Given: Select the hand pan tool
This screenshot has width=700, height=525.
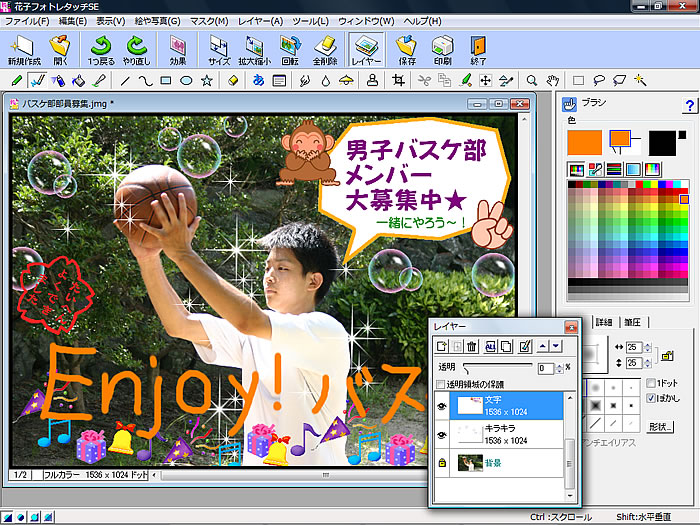Looking at the screenshot, I should click(x=553, y=81).
